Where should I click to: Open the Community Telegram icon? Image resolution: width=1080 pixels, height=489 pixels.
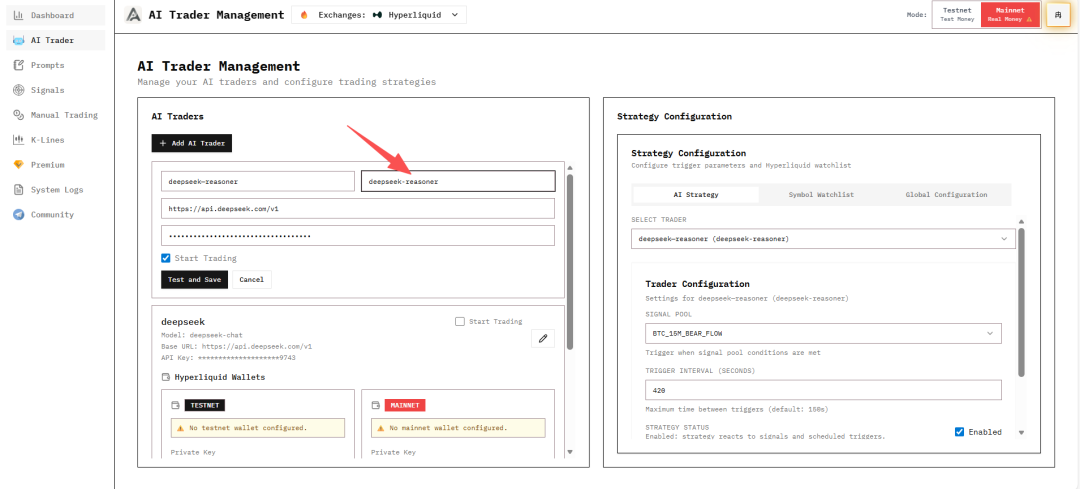(x=18, y=215)
